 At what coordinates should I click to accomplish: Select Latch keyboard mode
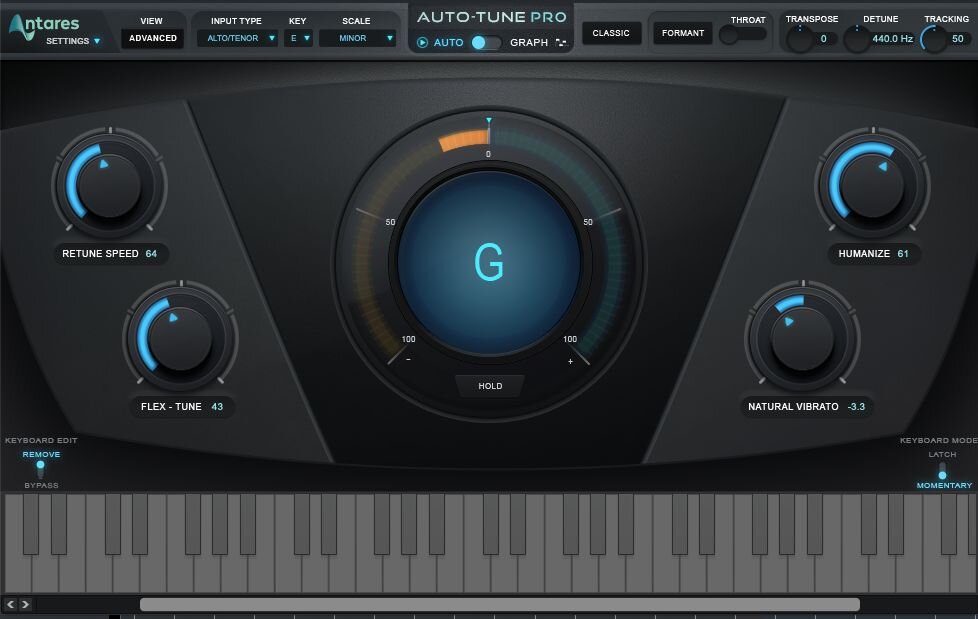tap(942, 454)
